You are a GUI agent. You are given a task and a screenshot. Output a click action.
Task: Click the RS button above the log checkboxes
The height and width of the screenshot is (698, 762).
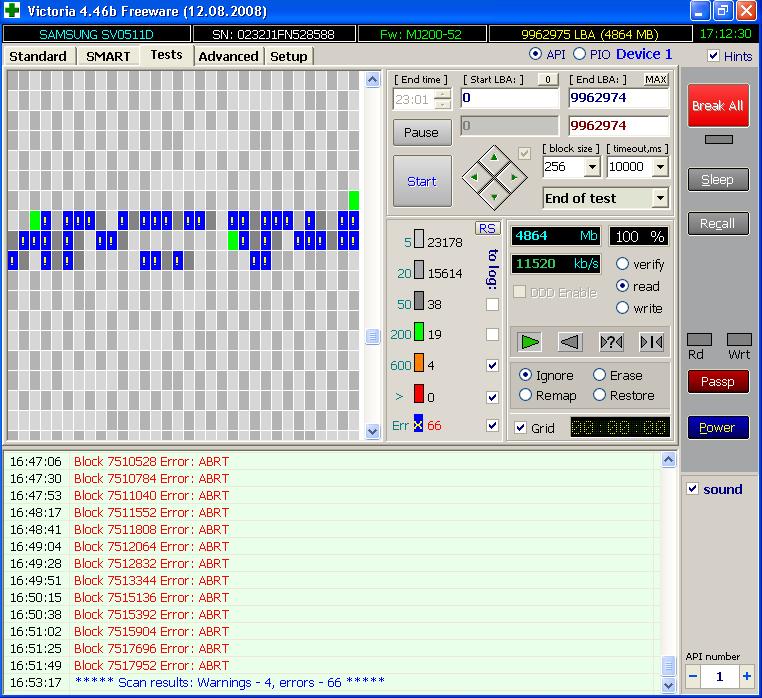(487, 228)
